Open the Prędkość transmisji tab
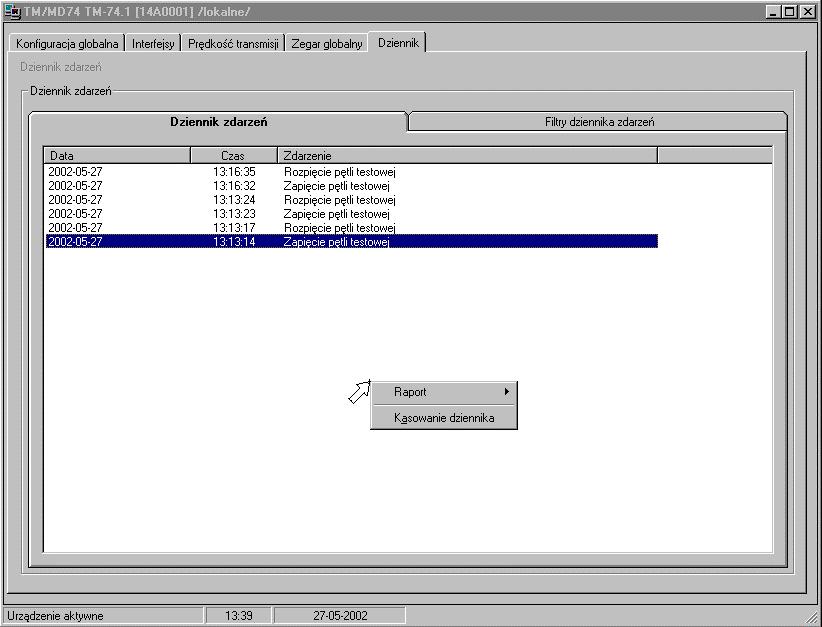The width and height of the screenshot is (822, 627). tap(233, 44)
